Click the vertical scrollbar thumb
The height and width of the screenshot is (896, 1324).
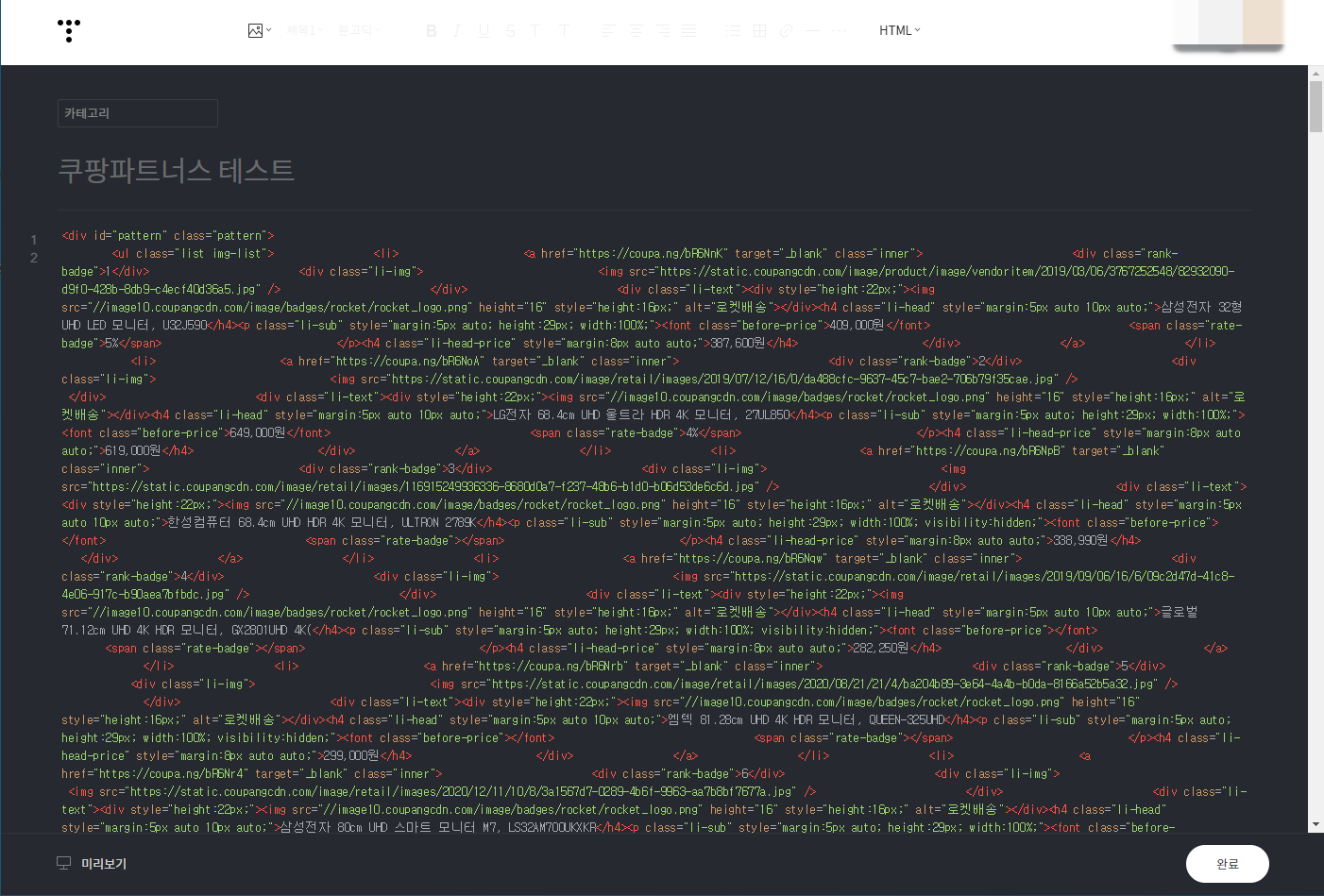1316,107
